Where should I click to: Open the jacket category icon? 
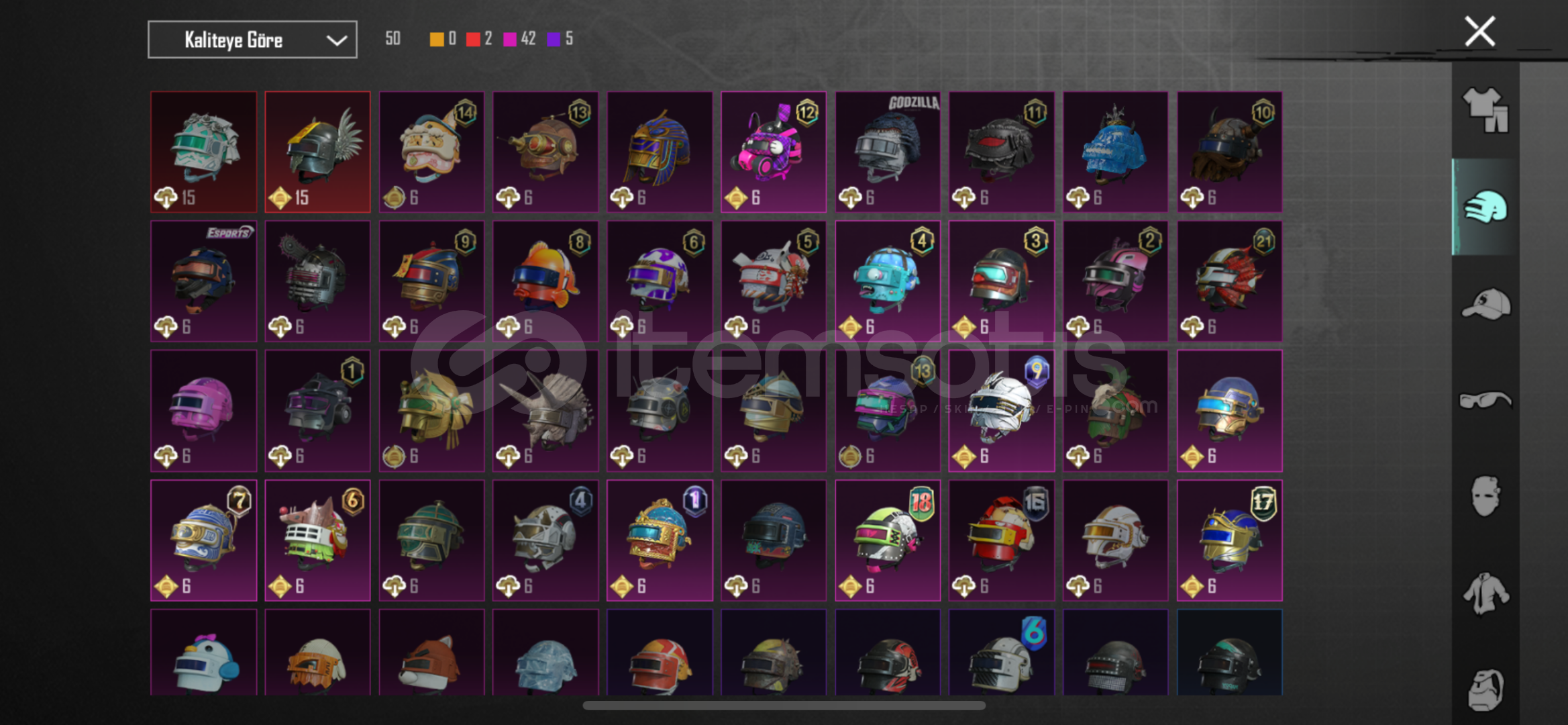(1485, 593)
